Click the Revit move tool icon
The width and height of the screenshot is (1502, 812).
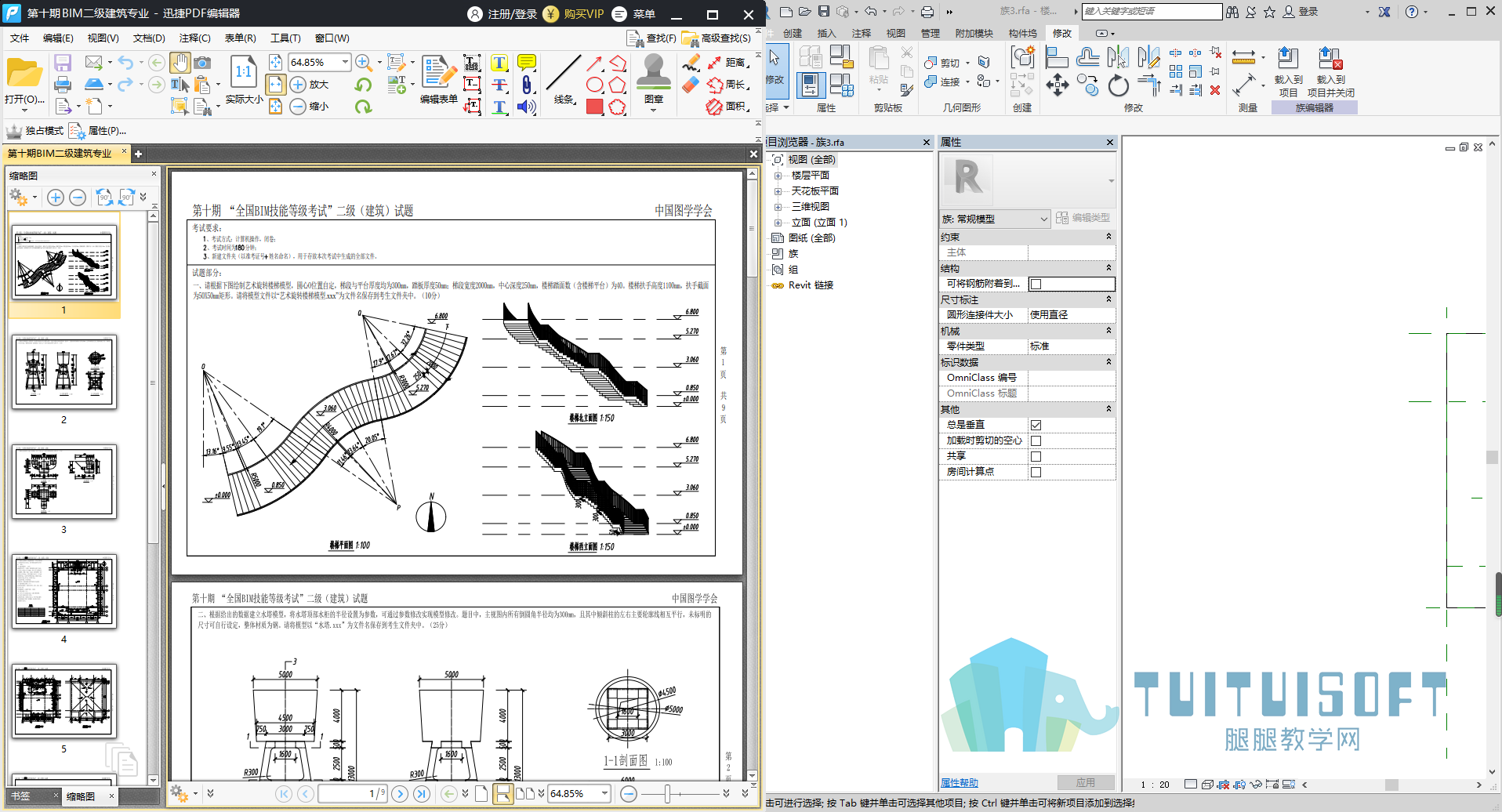(x=1058, y=85)
